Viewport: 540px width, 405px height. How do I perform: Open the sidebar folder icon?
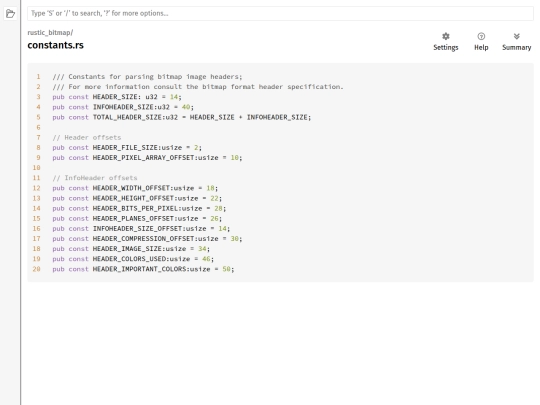[x=10, y=14]
